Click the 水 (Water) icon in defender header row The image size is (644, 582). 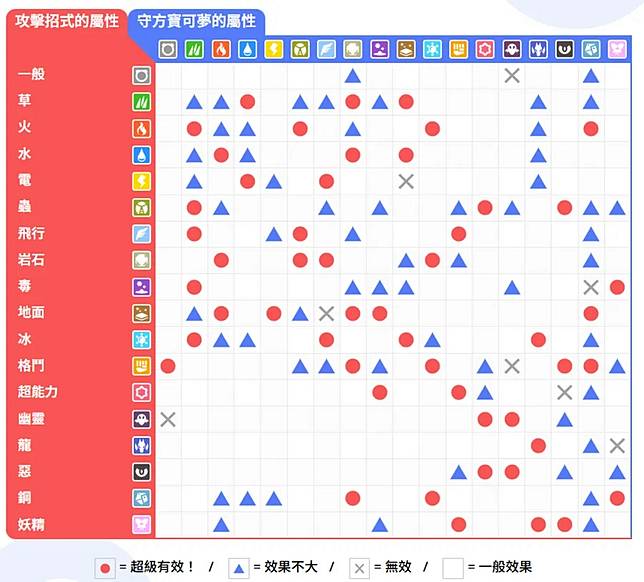pyautogui.click(x=247, y=49)
